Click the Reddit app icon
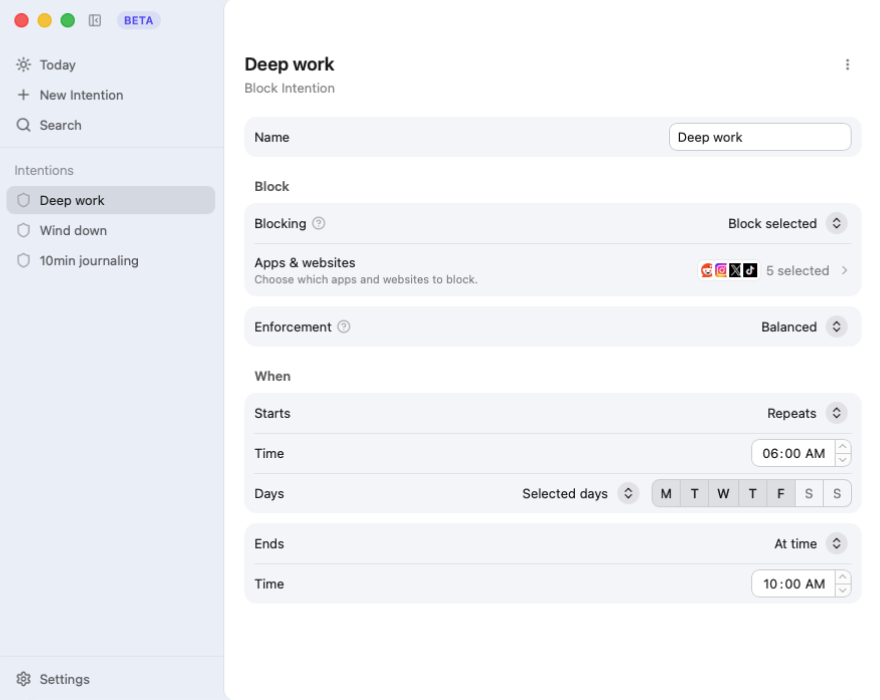880x700 pixels. (707, 271)
